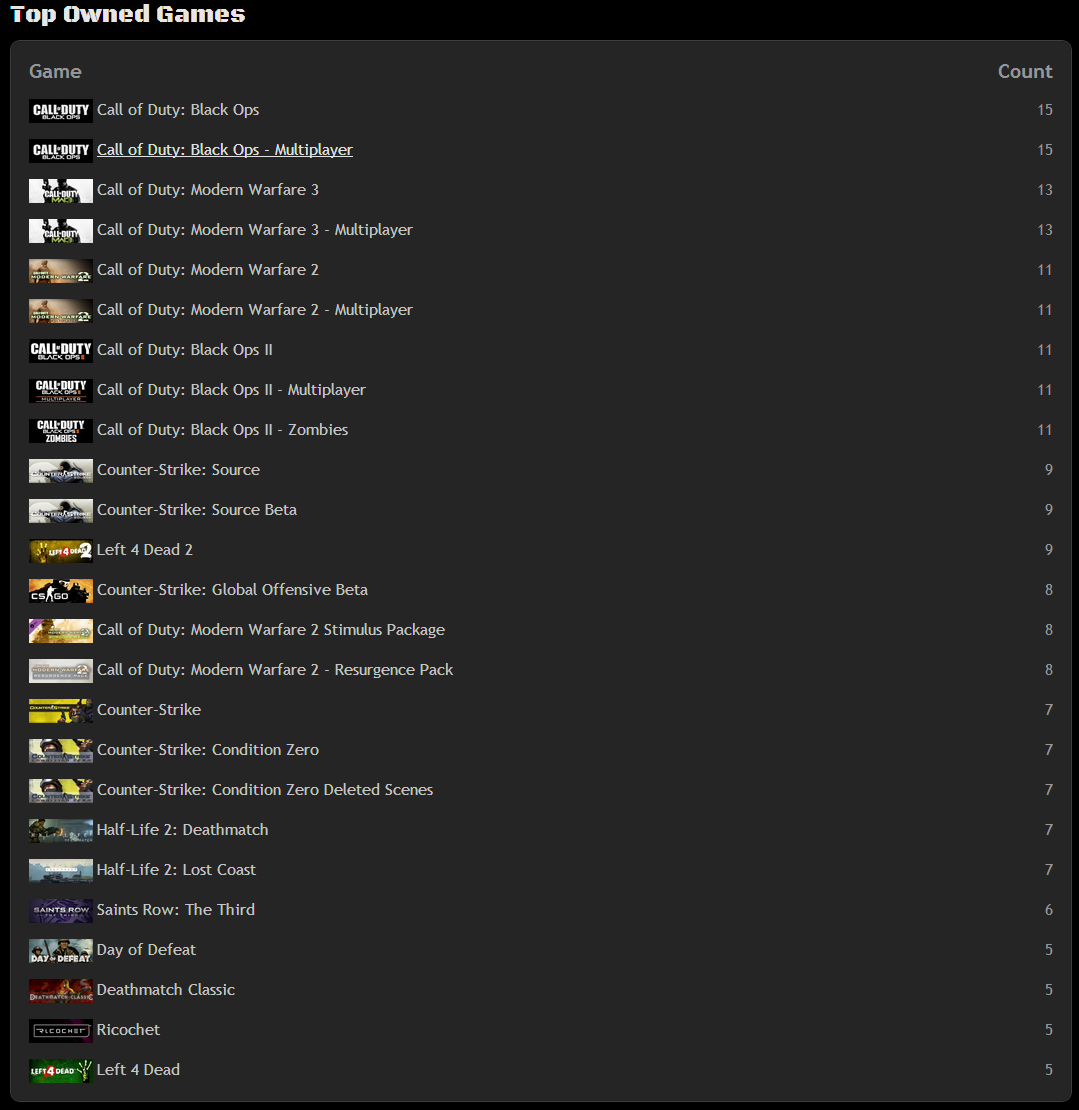This screenshot has height=1110, width=1079.
Task: Open Call of Duty: Modern Warfare 2 - Multiplayer link
Action: point(254,310)
